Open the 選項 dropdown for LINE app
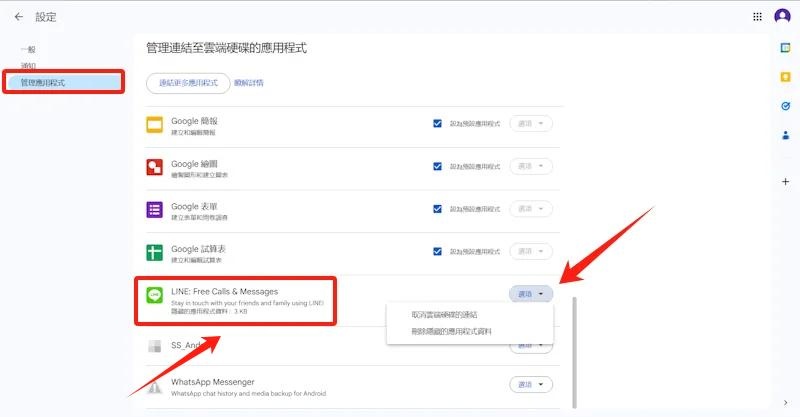The width and height of the screenshot is (800, 417). [x=531, y=294]
